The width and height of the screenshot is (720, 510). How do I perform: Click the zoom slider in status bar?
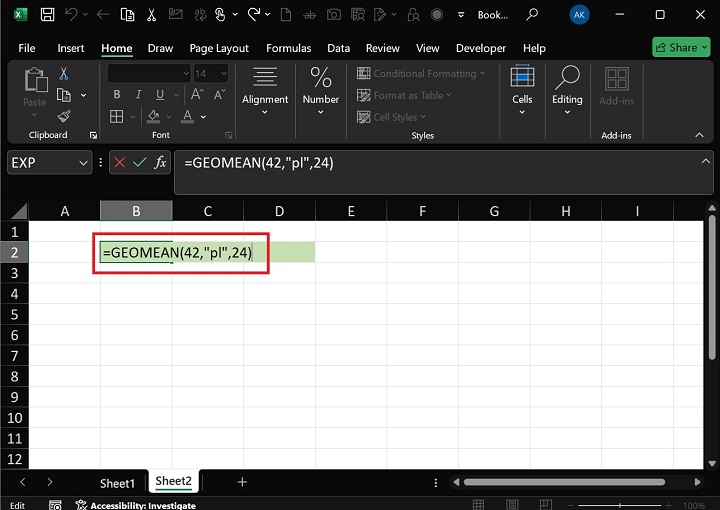[619, 505]
